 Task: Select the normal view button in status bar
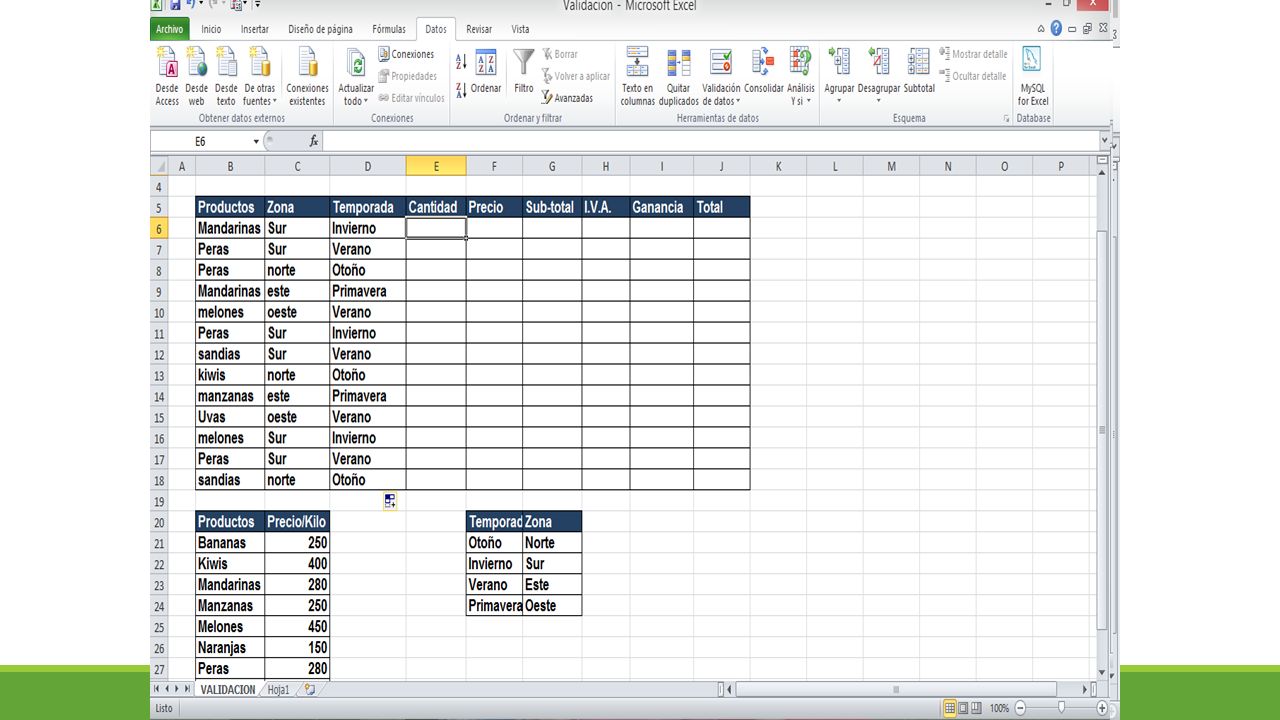point(951,708)
